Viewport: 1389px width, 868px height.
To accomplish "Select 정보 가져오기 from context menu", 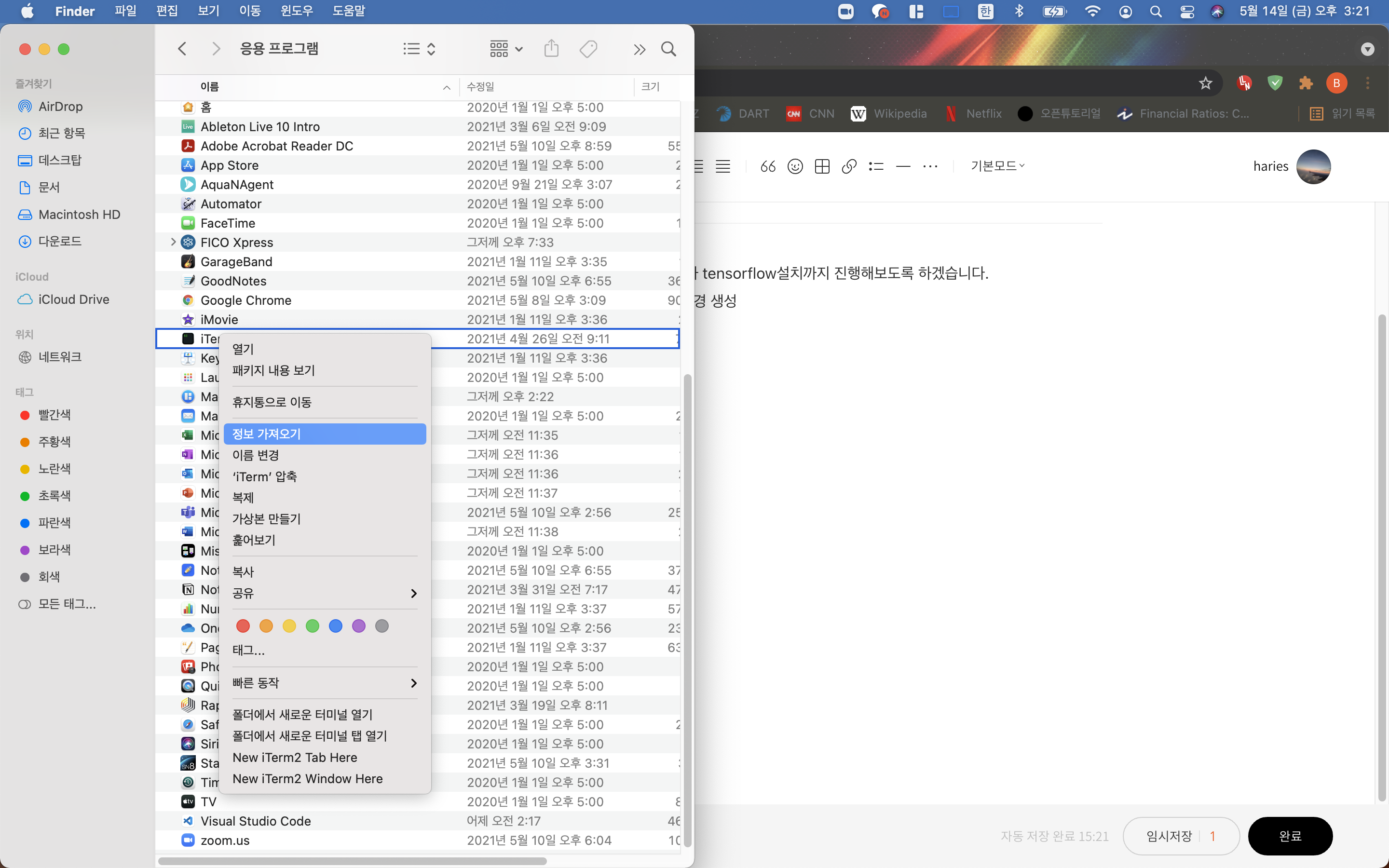I will pos(324,434).
